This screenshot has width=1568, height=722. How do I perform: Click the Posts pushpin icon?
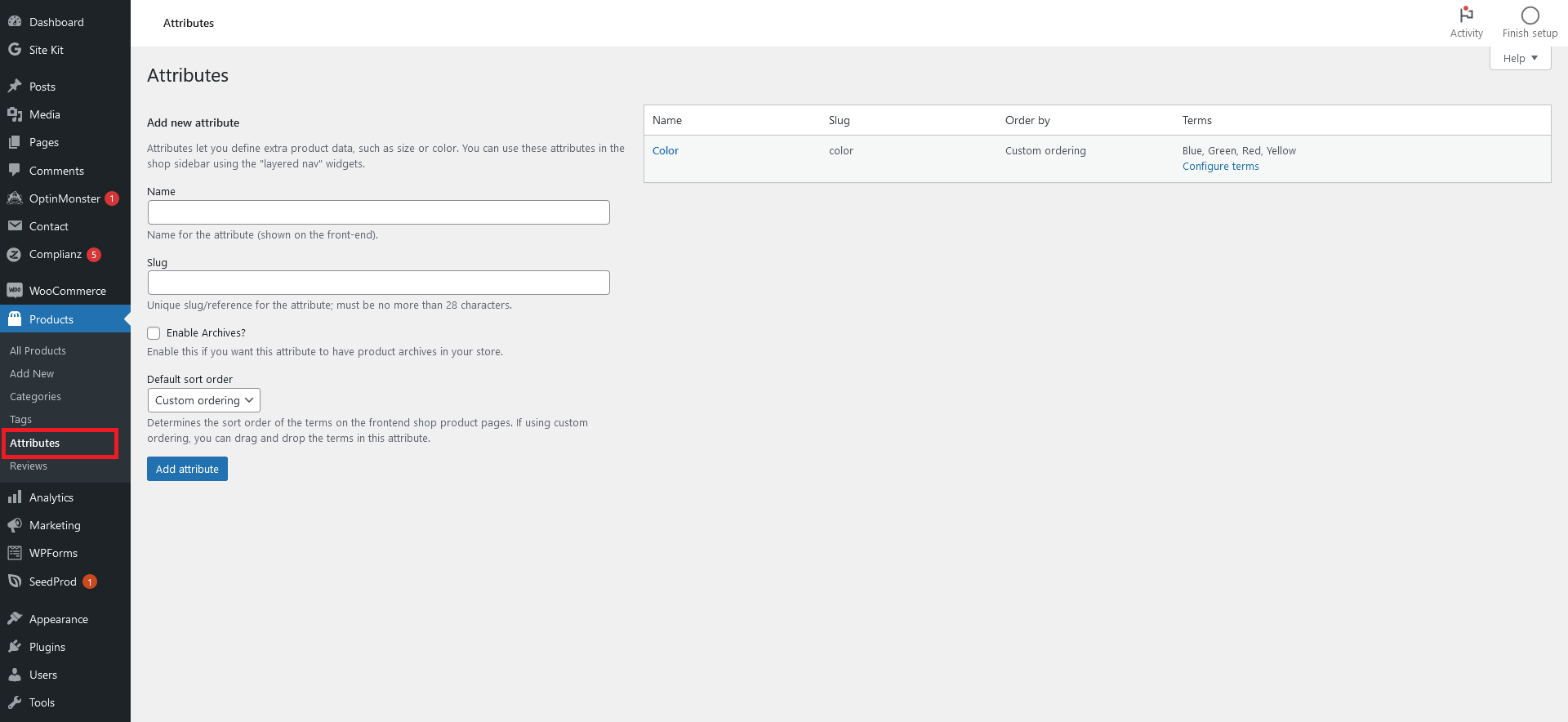(x=15, y=87)
